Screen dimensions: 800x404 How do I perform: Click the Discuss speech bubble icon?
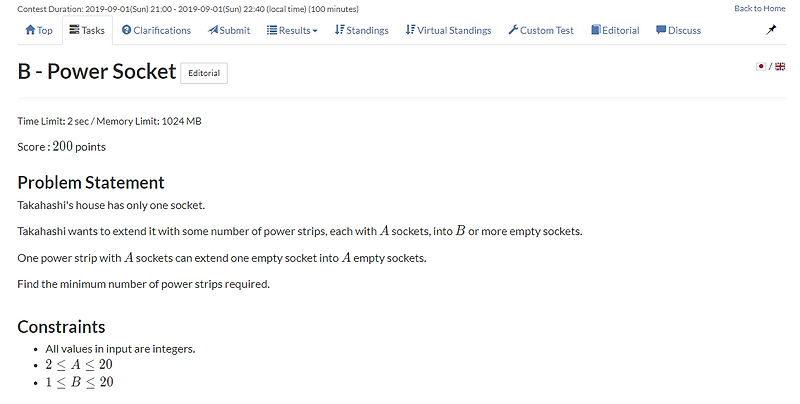pos(661,30)
